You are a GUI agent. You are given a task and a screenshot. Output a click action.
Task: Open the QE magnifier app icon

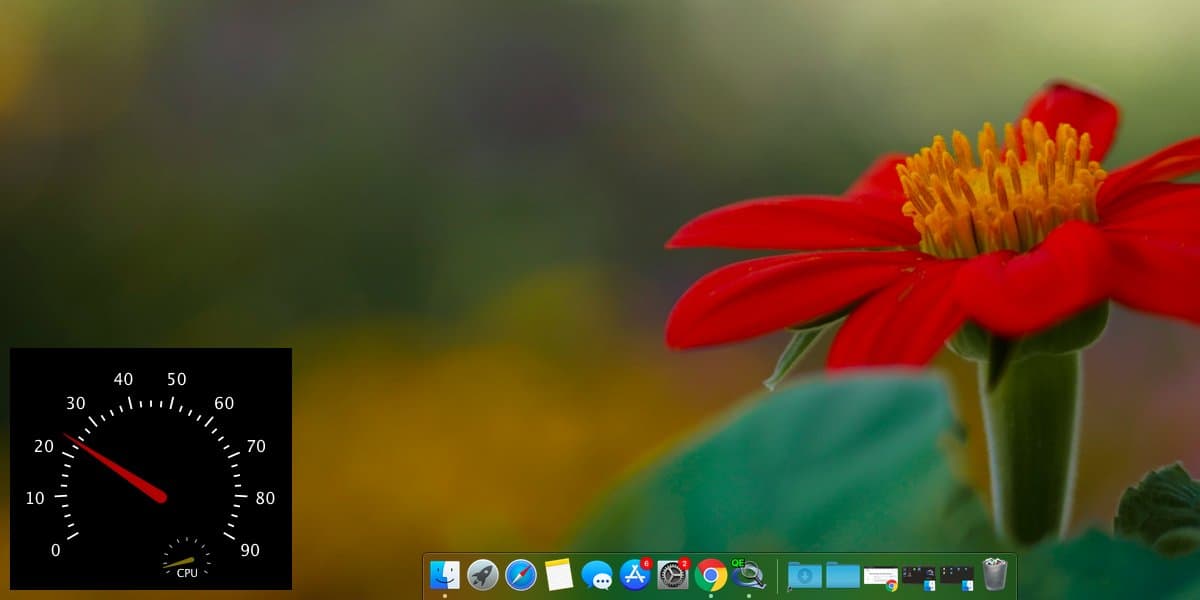(x=748, y=574)
